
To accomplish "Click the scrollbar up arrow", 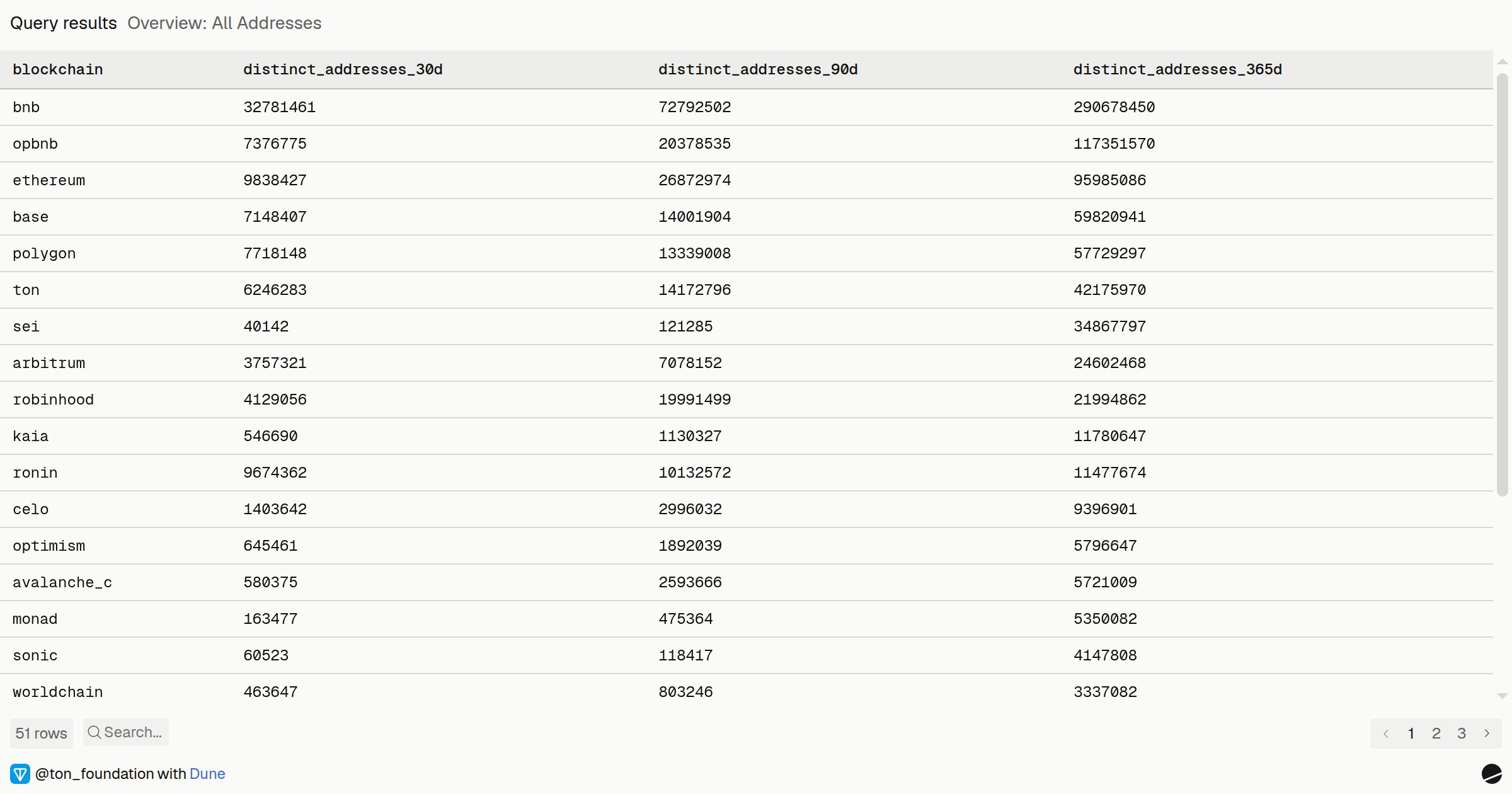I will 1503,62.
